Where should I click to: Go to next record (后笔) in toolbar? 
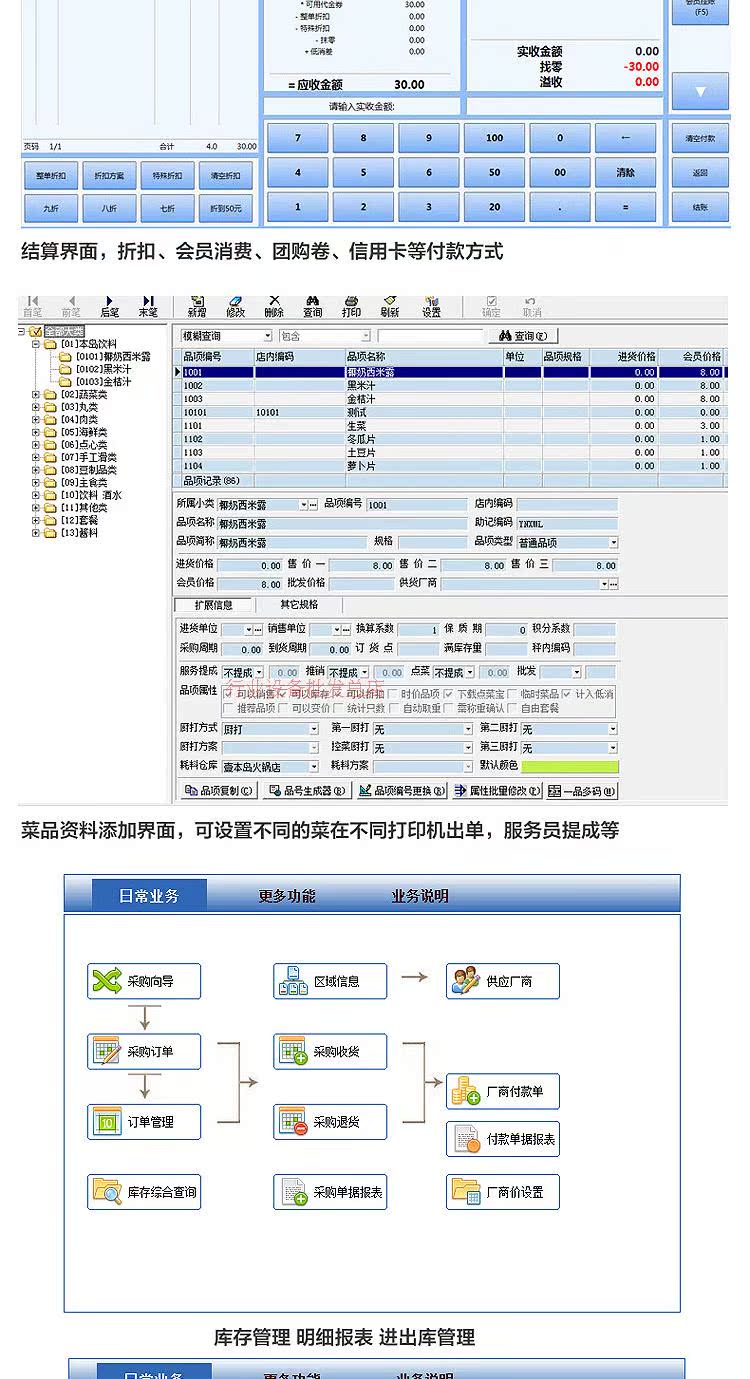pyautogui.click(x=109, y=306)
